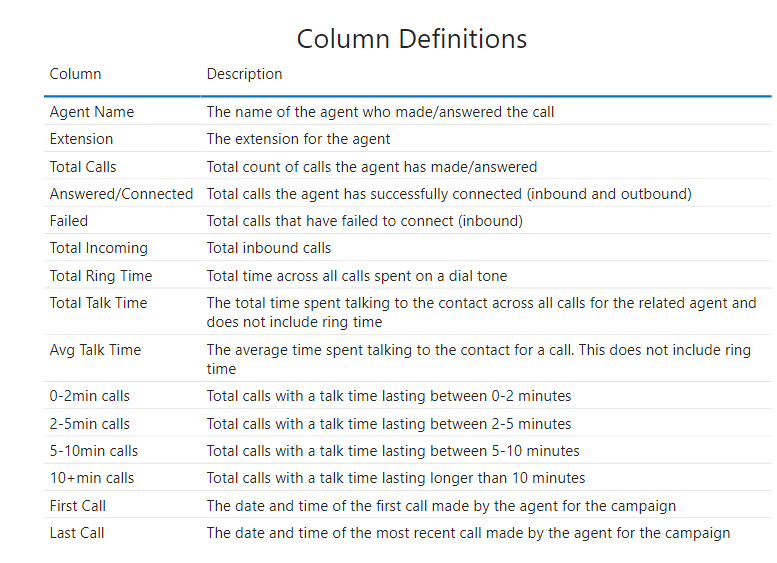This screenshot has height=563, width=777.
Task: Click the Column Definitions title
Action: click(x=411, y=39)
